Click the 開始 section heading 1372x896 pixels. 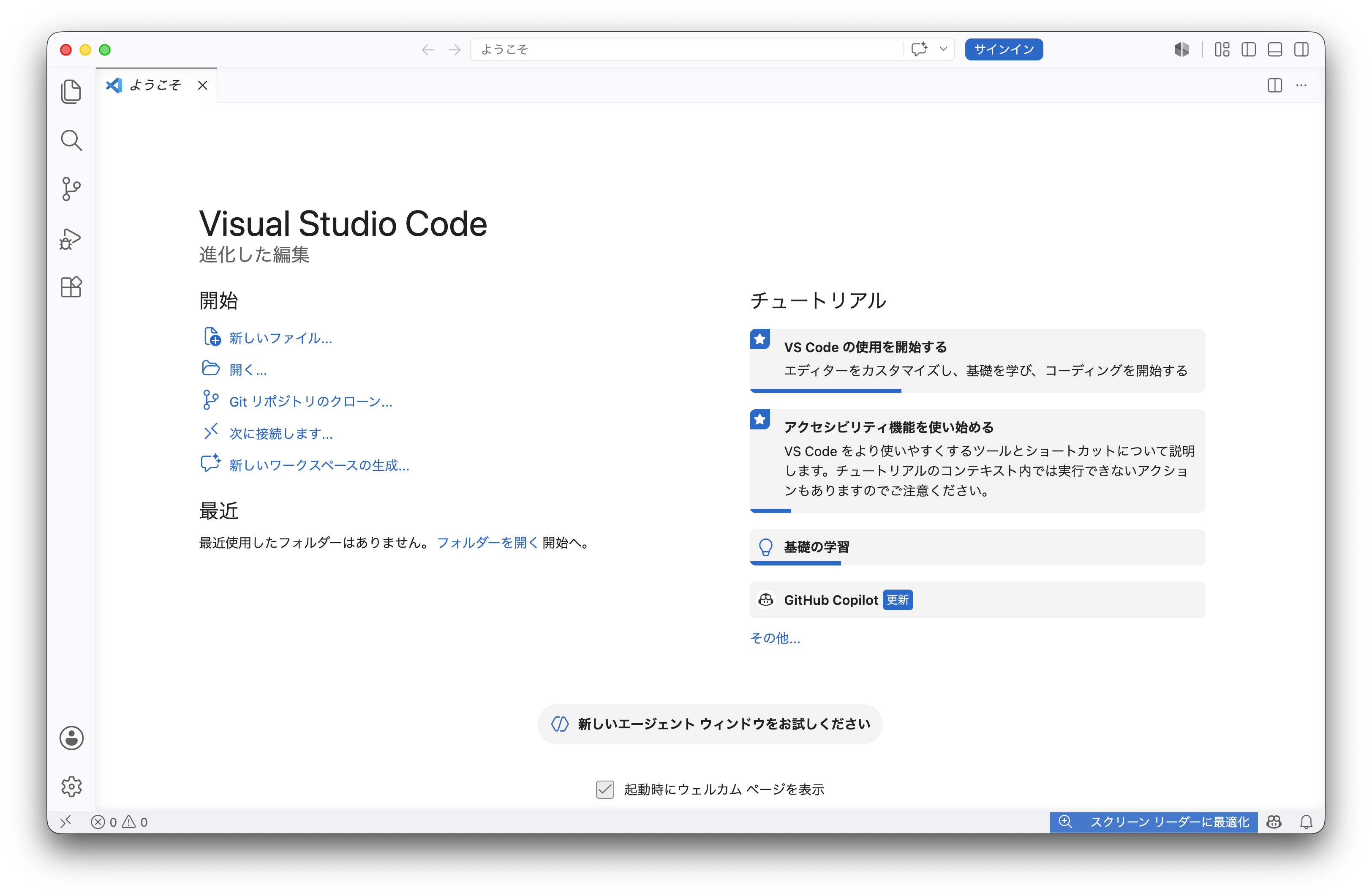point(218,300)
